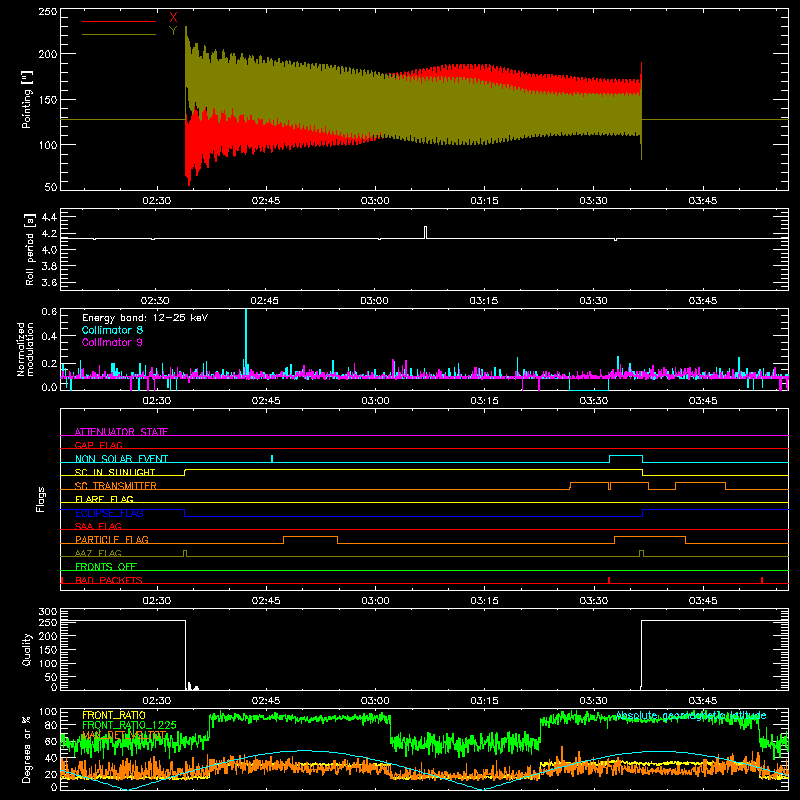Image resolution: width=800 pixels, height=800 pixels.
Task: Click the 03:15 tick label under Quality plot
Action: pos(484,701)
